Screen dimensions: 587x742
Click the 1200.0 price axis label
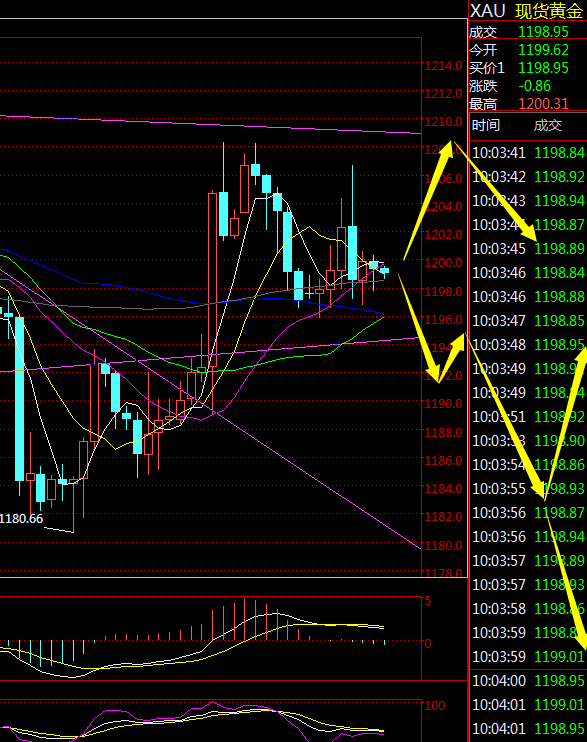coord(443,263)
